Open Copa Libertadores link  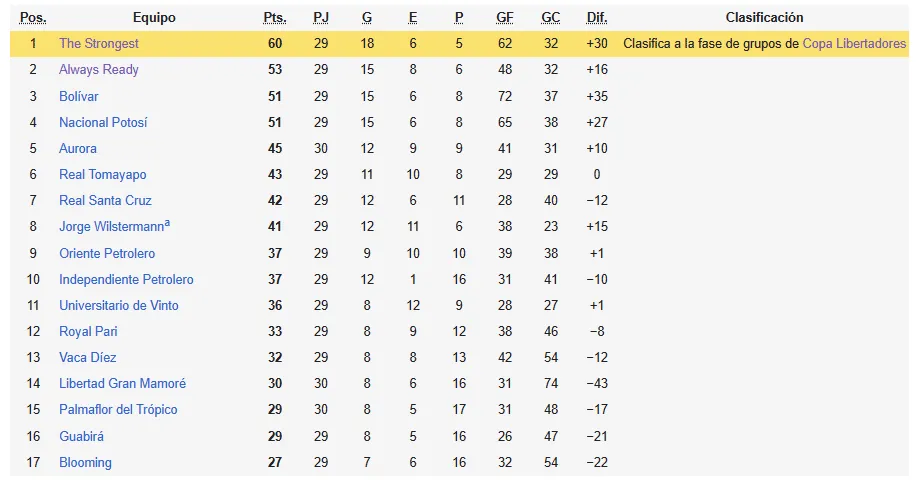854,43
